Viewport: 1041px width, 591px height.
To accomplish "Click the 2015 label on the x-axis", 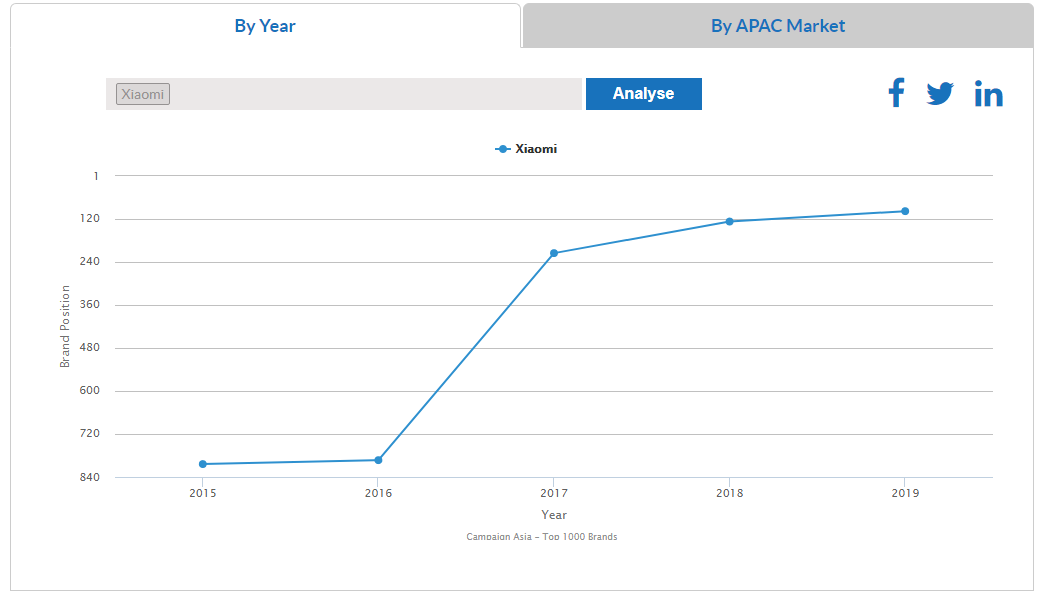I will coord(203,493).
